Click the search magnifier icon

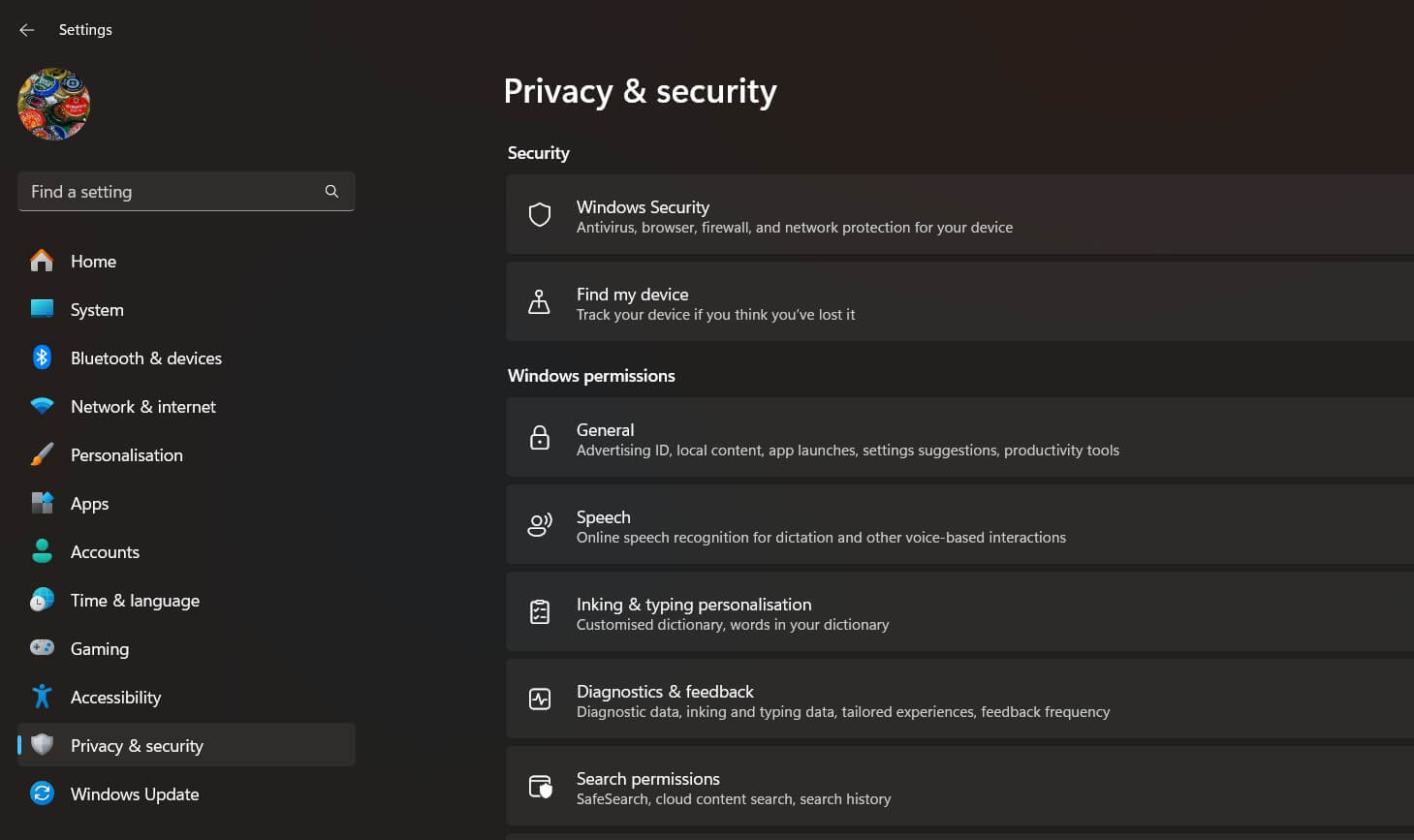coord(331,191)
